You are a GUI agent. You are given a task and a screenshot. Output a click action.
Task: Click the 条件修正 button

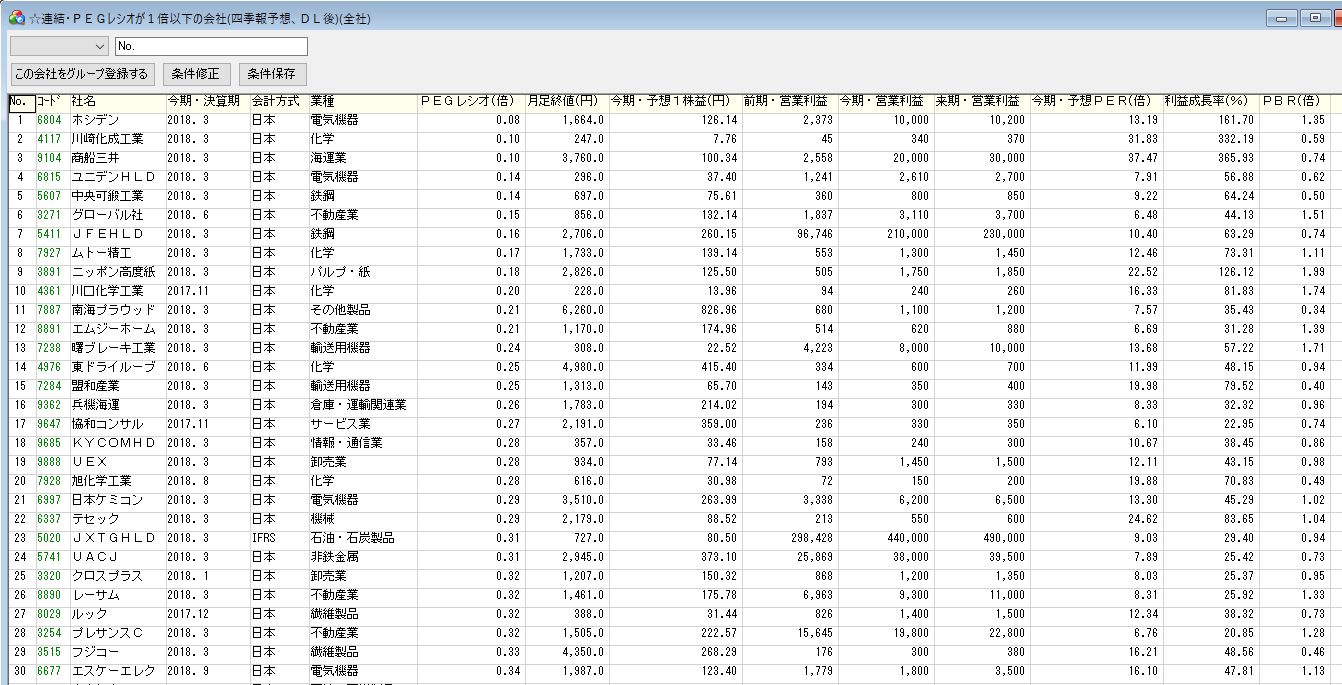(x=197, y=74)
